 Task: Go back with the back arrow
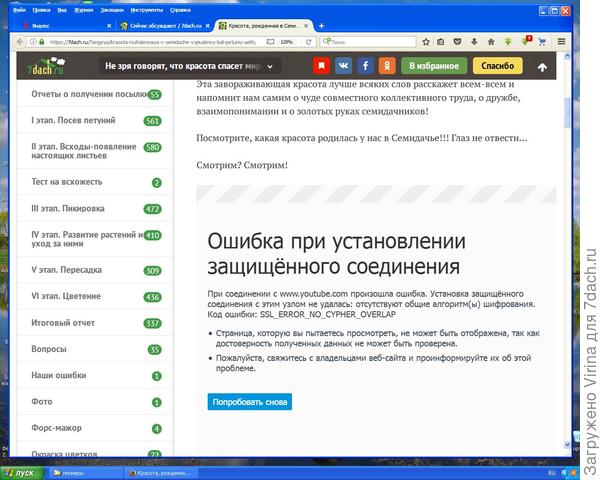[x=20, y=42]
